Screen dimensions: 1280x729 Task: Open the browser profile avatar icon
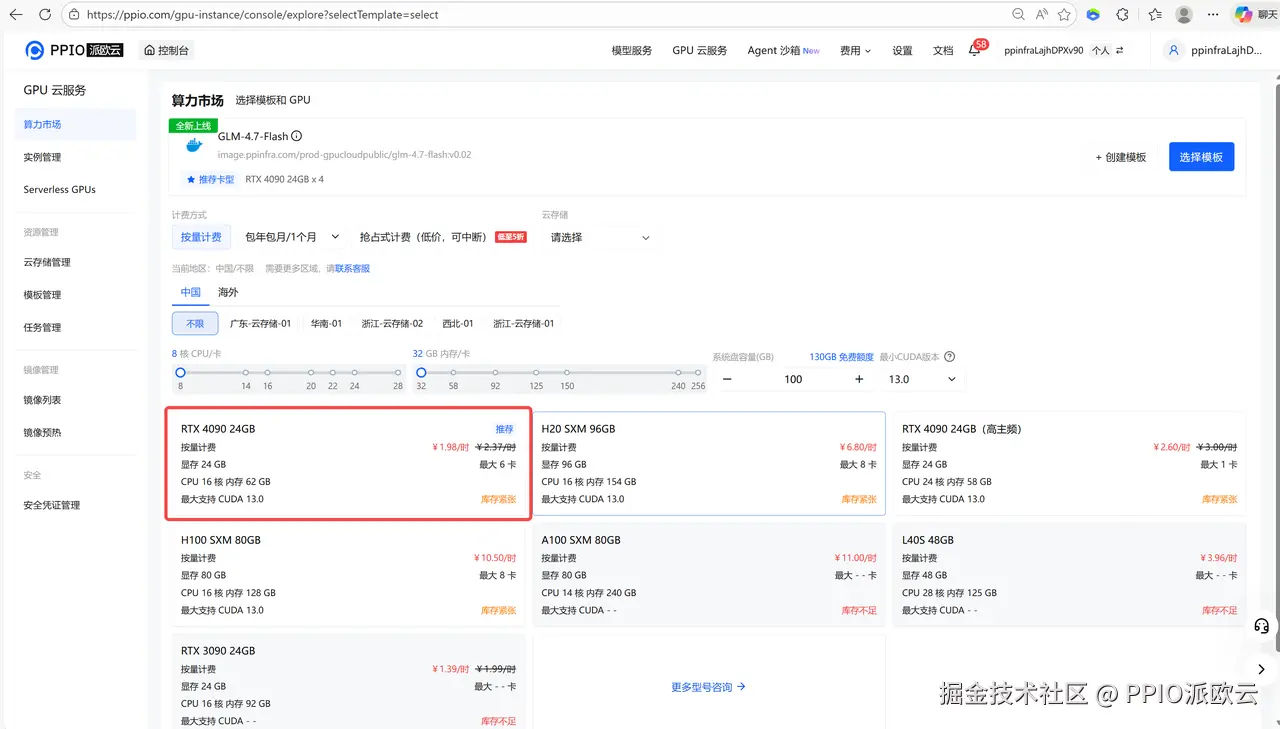[1184, 15]
